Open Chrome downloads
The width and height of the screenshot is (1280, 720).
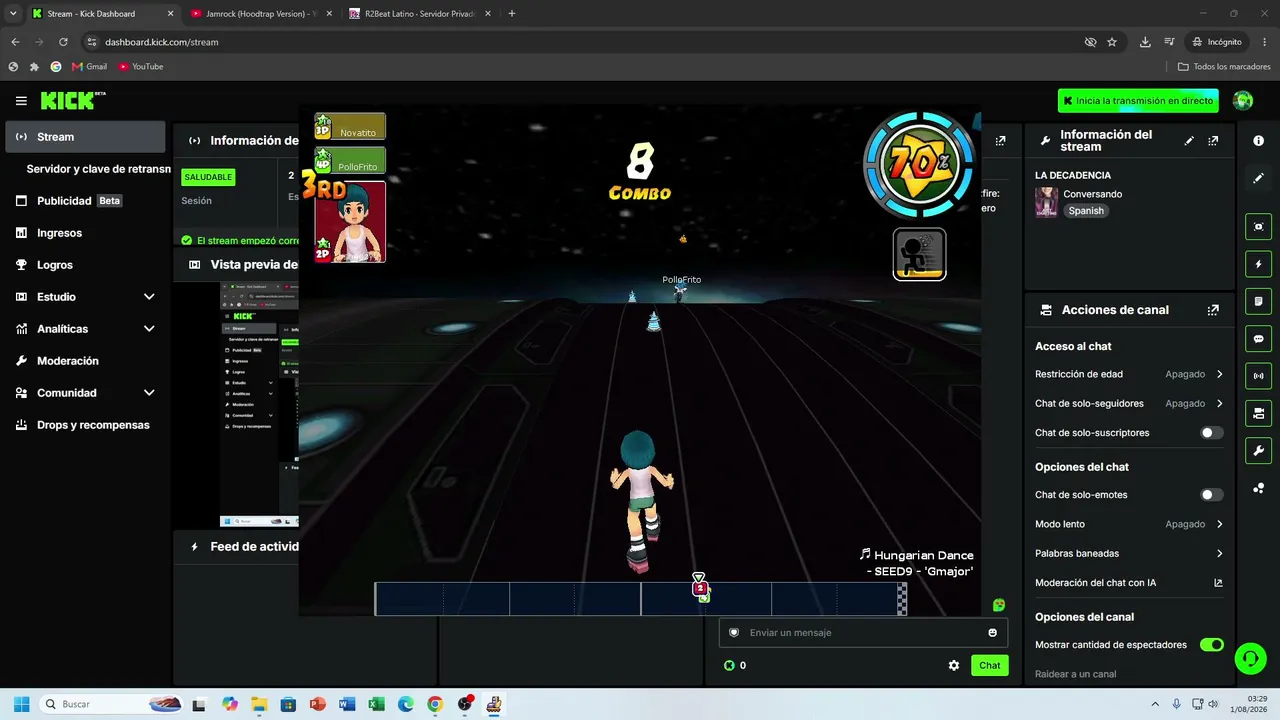pyautogui.click(x=1145, y=42)
